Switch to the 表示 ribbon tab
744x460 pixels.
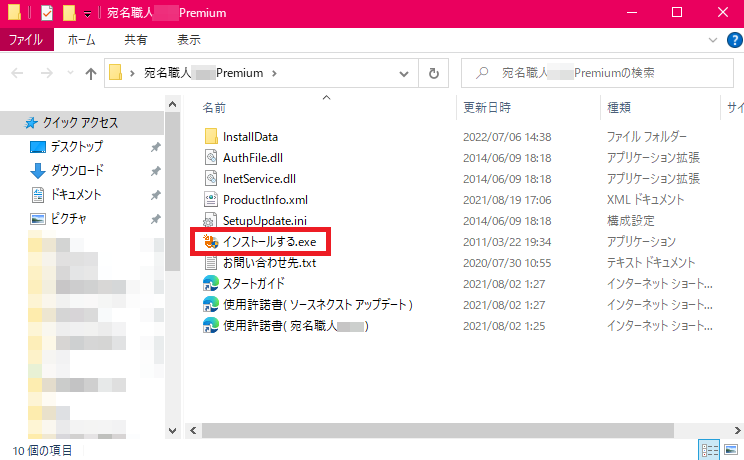[189, 40]
